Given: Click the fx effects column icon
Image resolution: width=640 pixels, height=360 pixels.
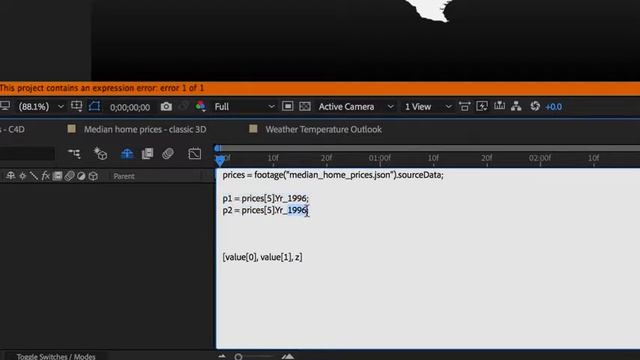Looking at the screenshot, I should tap(45, 176).
